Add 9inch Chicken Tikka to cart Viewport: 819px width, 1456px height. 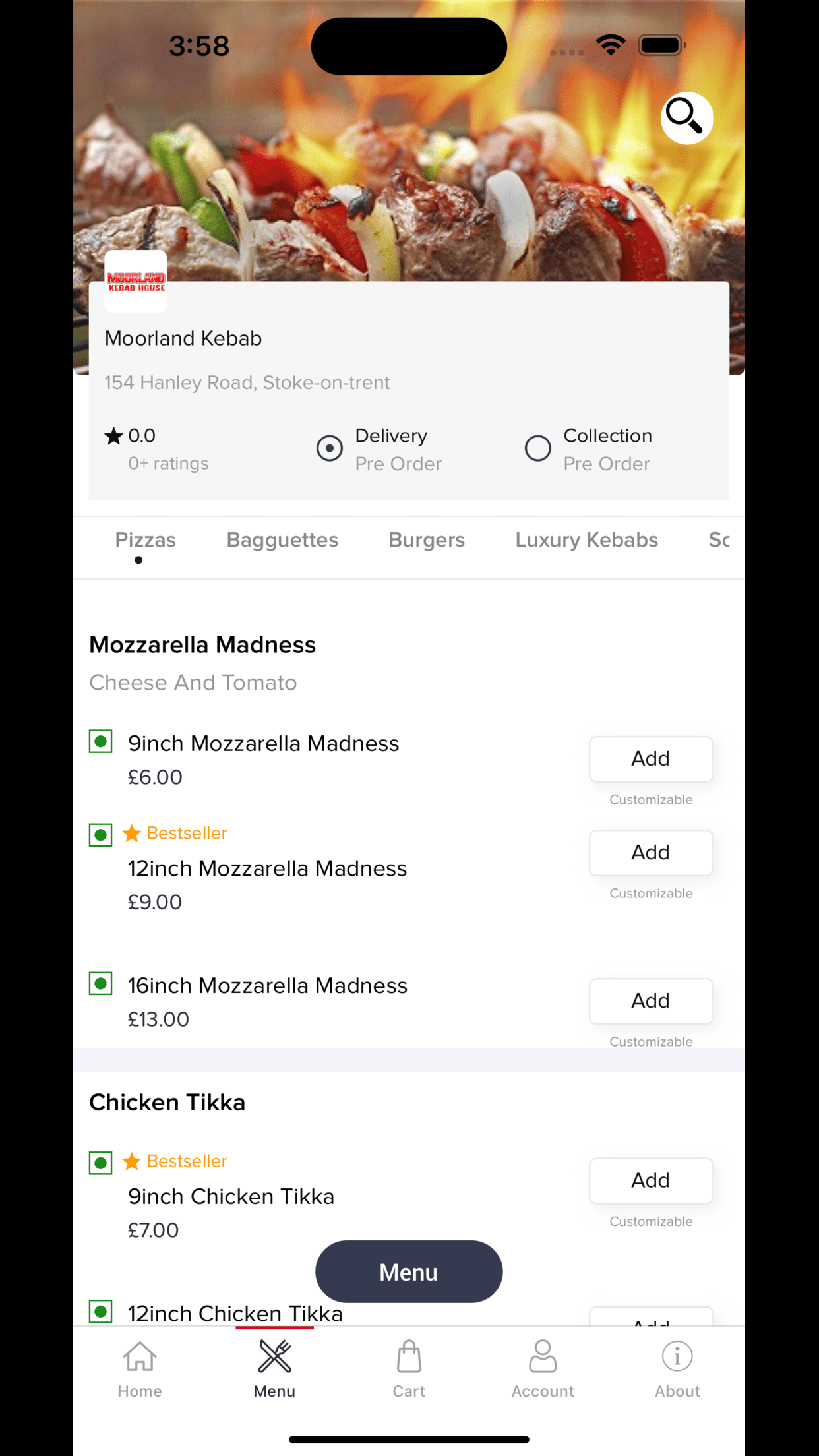[651, 1180]
